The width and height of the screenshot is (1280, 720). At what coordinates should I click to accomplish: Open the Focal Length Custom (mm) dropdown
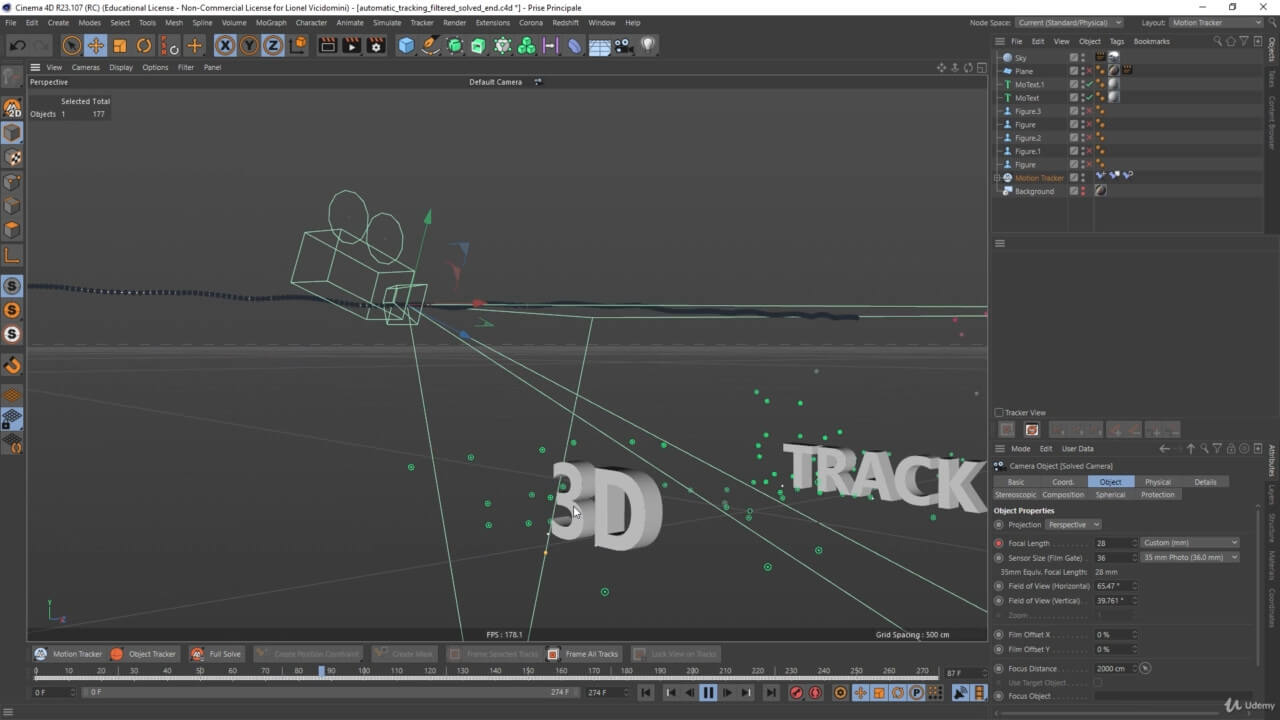pyautogui.click(x=1190, y=543)
